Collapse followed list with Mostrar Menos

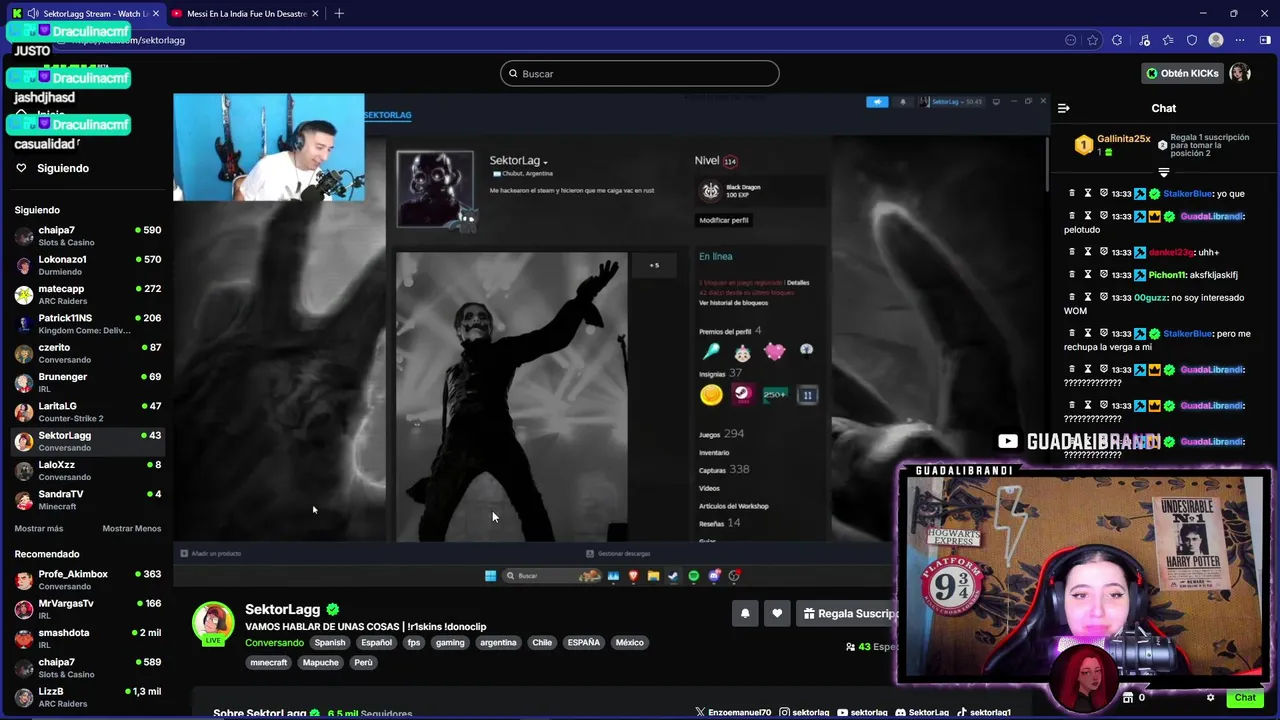[x=131, y=528]
